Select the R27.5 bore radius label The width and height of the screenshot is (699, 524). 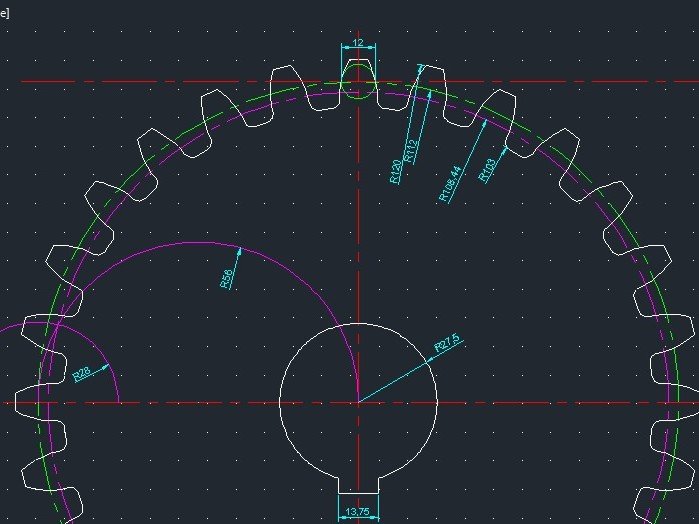click(x=448, y=342)
